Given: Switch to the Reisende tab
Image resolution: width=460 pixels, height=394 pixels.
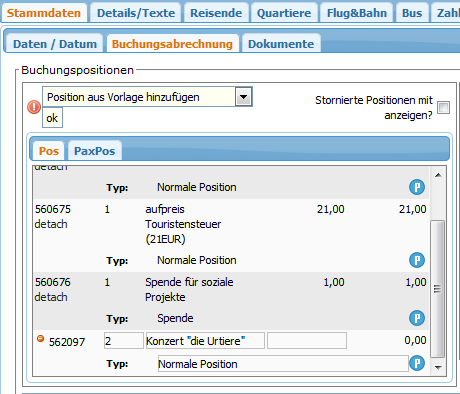Looking at the screenshot, I should [x=216, y=13].
